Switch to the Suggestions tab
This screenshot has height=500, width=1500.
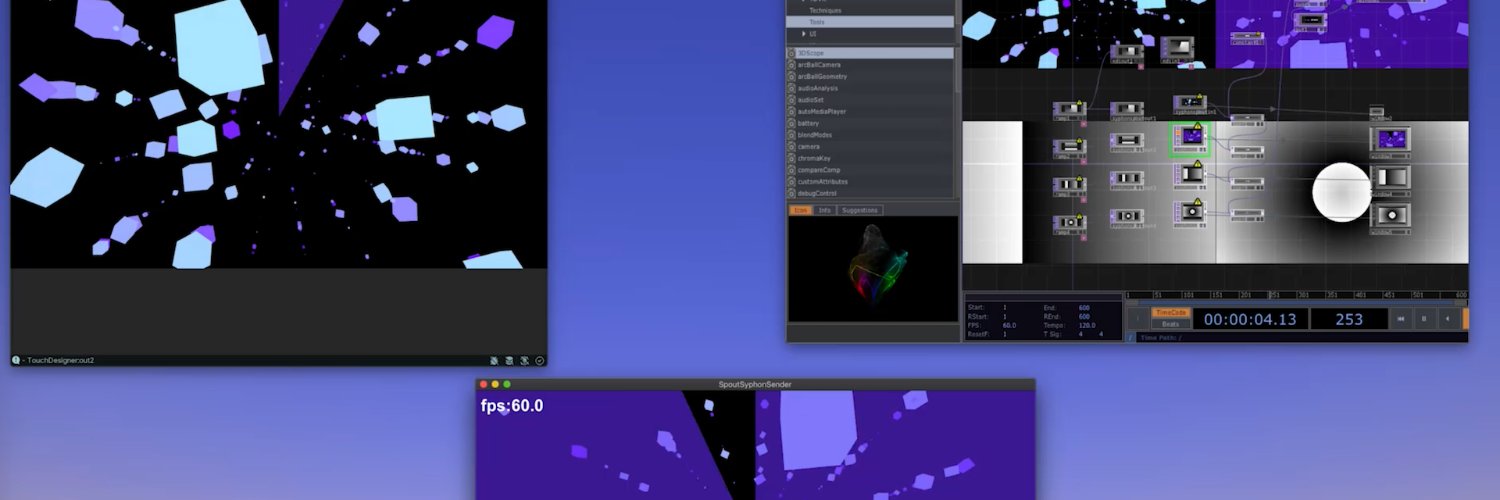point(859,210)
